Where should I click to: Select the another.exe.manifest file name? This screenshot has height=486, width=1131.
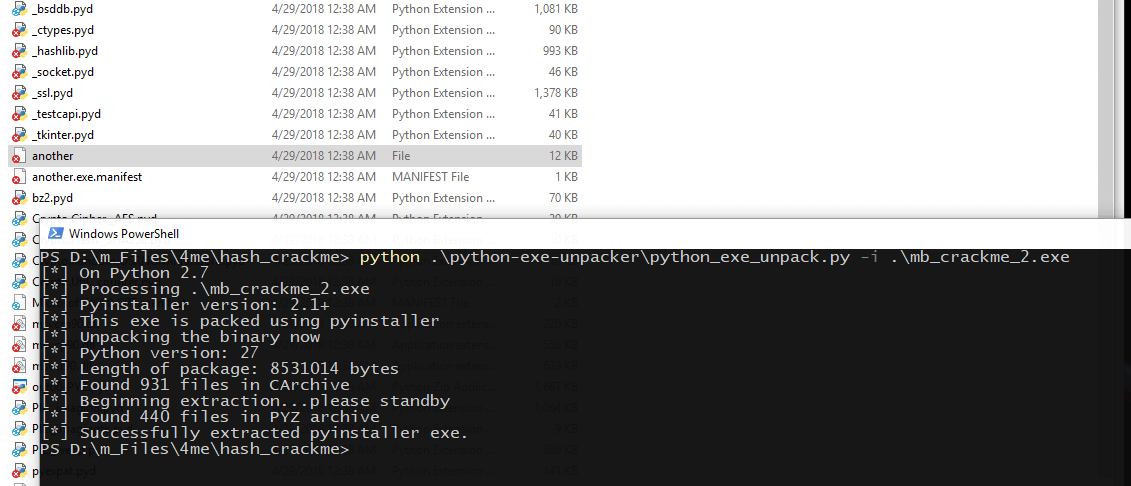point(87,177)
